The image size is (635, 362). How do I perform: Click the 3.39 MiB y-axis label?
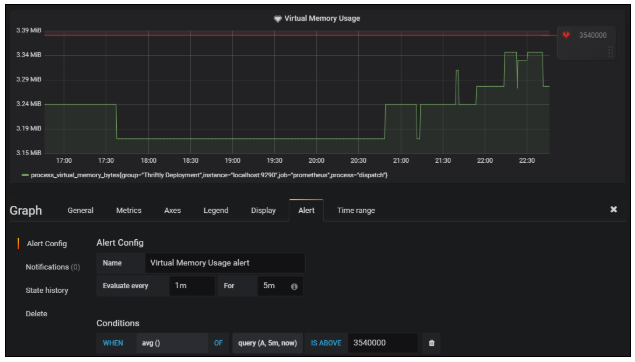tap(28, 30)
